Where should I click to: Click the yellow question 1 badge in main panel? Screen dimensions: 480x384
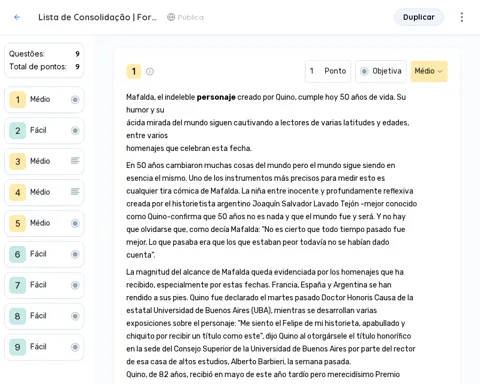[134, 71]
